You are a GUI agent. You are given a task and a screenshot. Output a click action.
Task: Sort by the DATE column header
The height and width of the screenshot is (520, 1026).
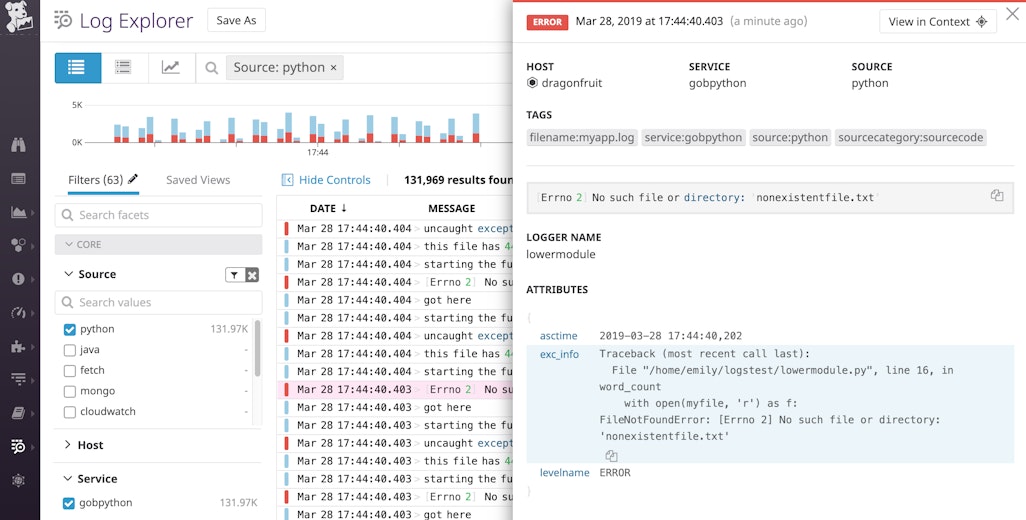pyautogui.click(x=328, y=208)
